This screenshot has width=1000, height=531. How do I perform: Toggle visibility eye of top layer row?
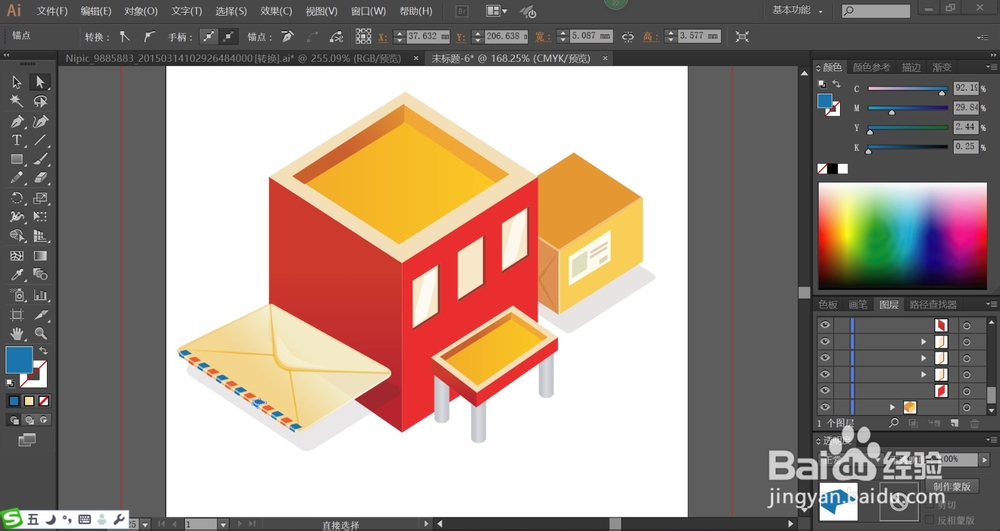[825, 324]
